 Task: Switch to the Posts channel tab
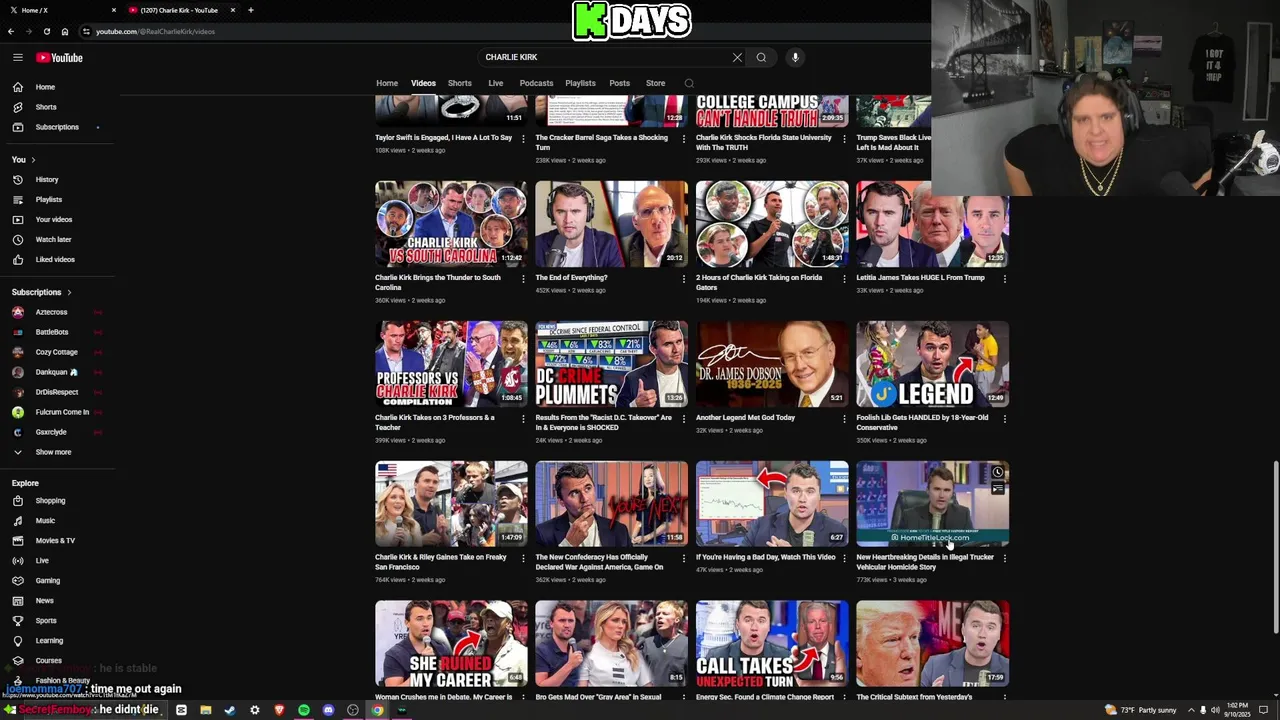pos(620,83)
